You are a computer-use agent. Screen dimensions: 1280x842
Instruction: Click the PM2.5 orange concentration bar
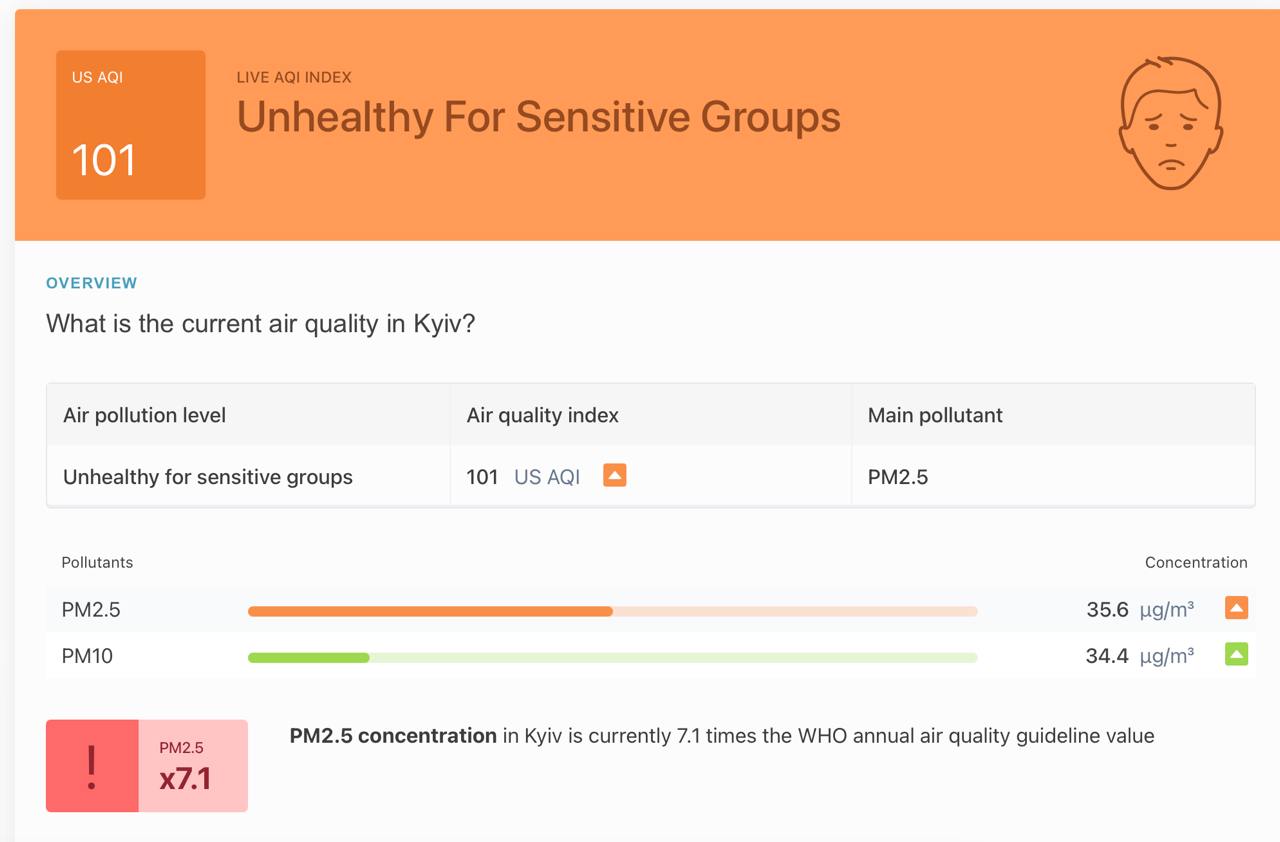point(430,611)
